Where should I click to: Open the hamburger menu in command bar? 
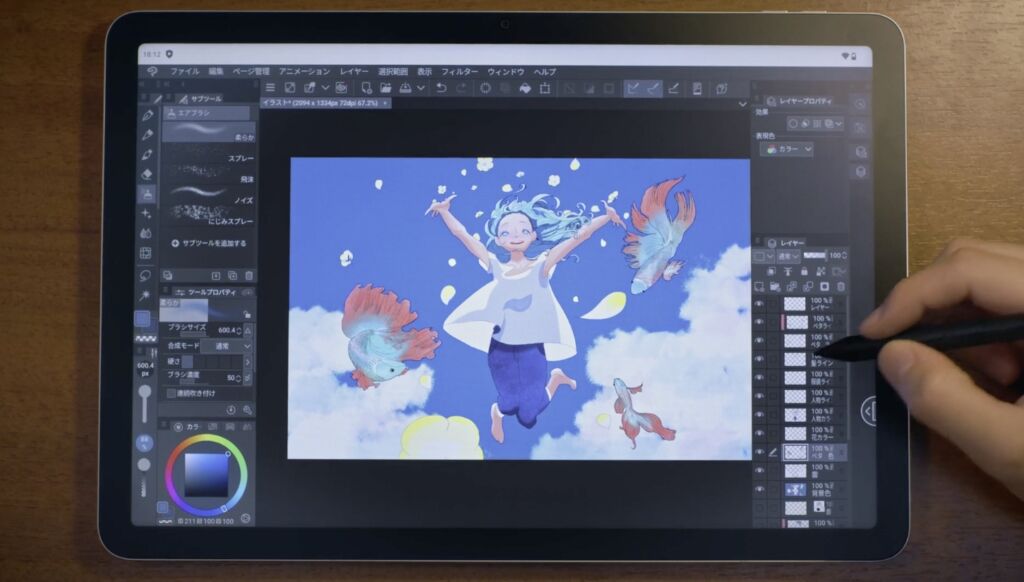(x=270, y=88)
